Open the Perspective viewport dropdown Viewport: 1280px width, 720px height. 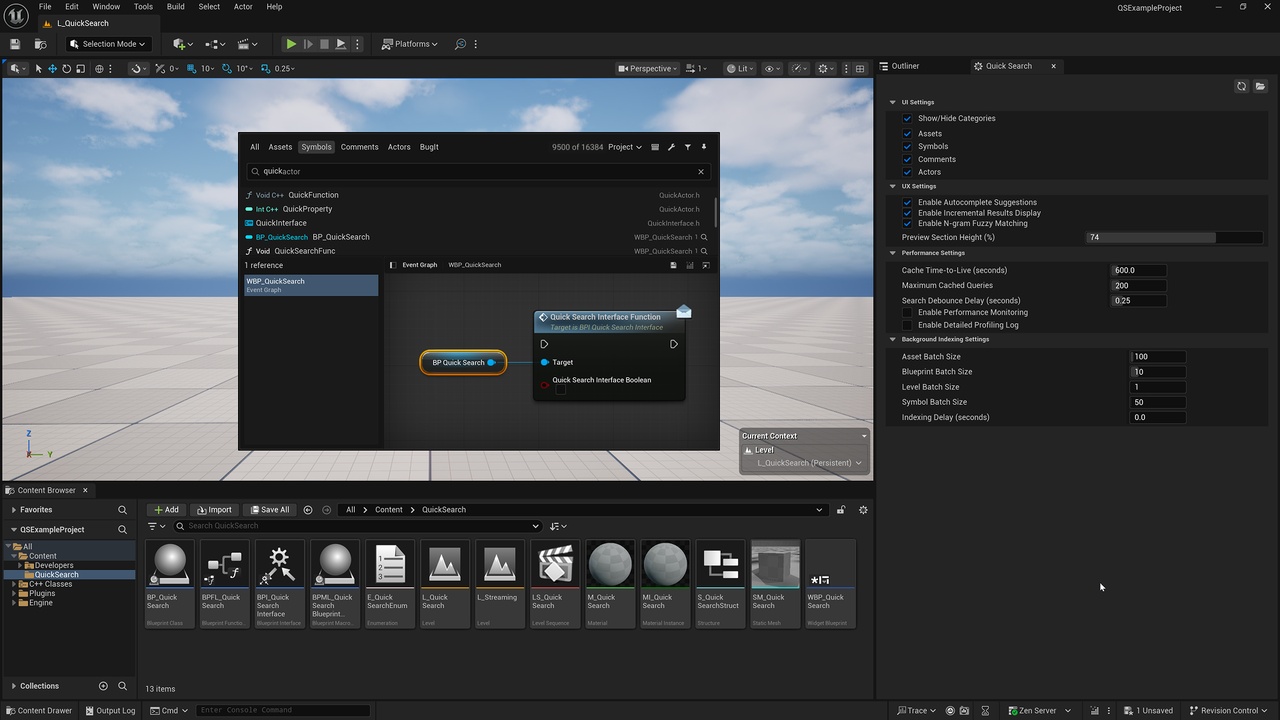(648, 69)
